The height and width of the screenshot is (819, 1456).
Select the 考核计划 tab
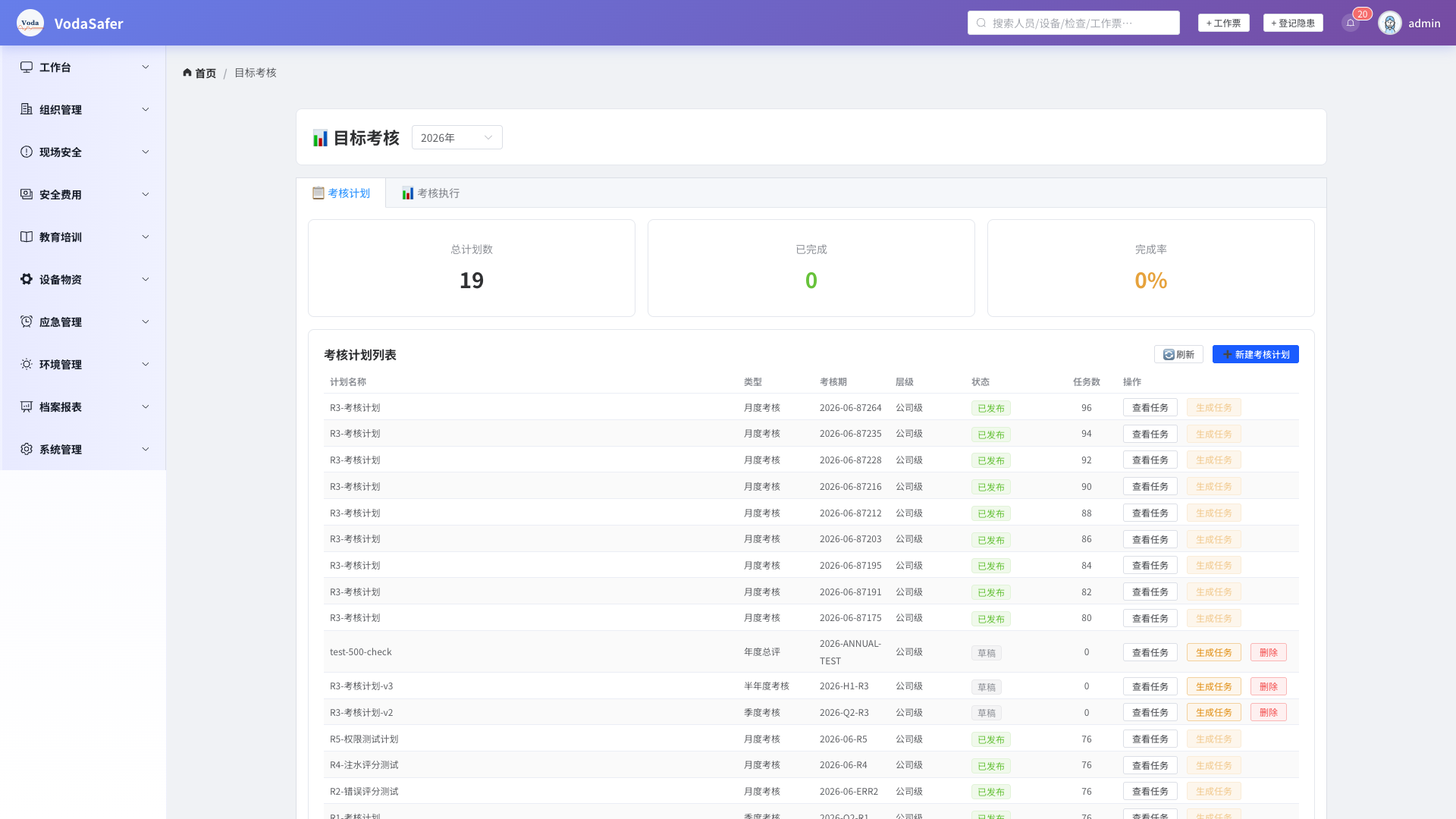point(341,193)
